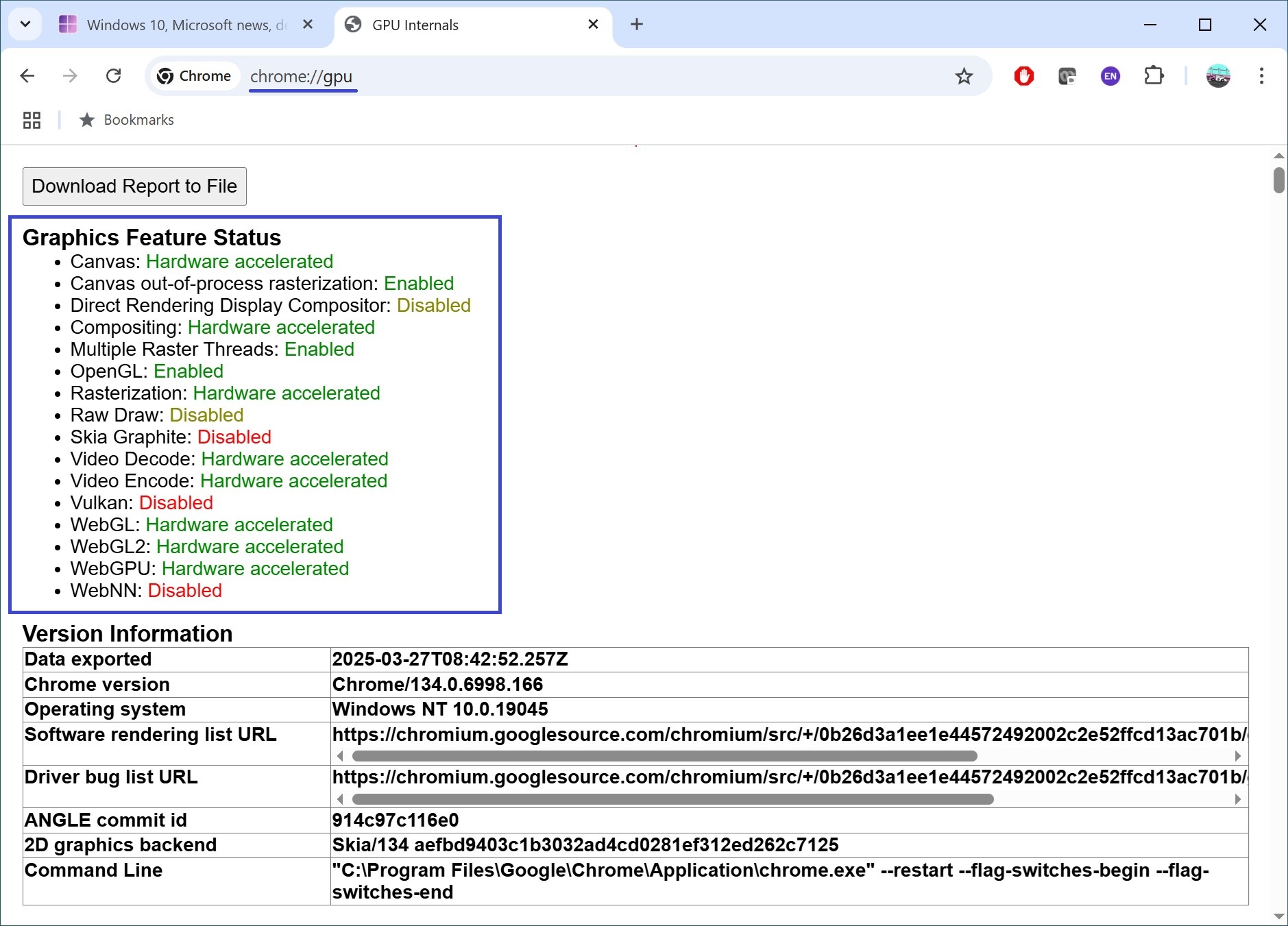
Task: Click the Canvas: Hardware accelerated entry
Action: coord(202,262)
